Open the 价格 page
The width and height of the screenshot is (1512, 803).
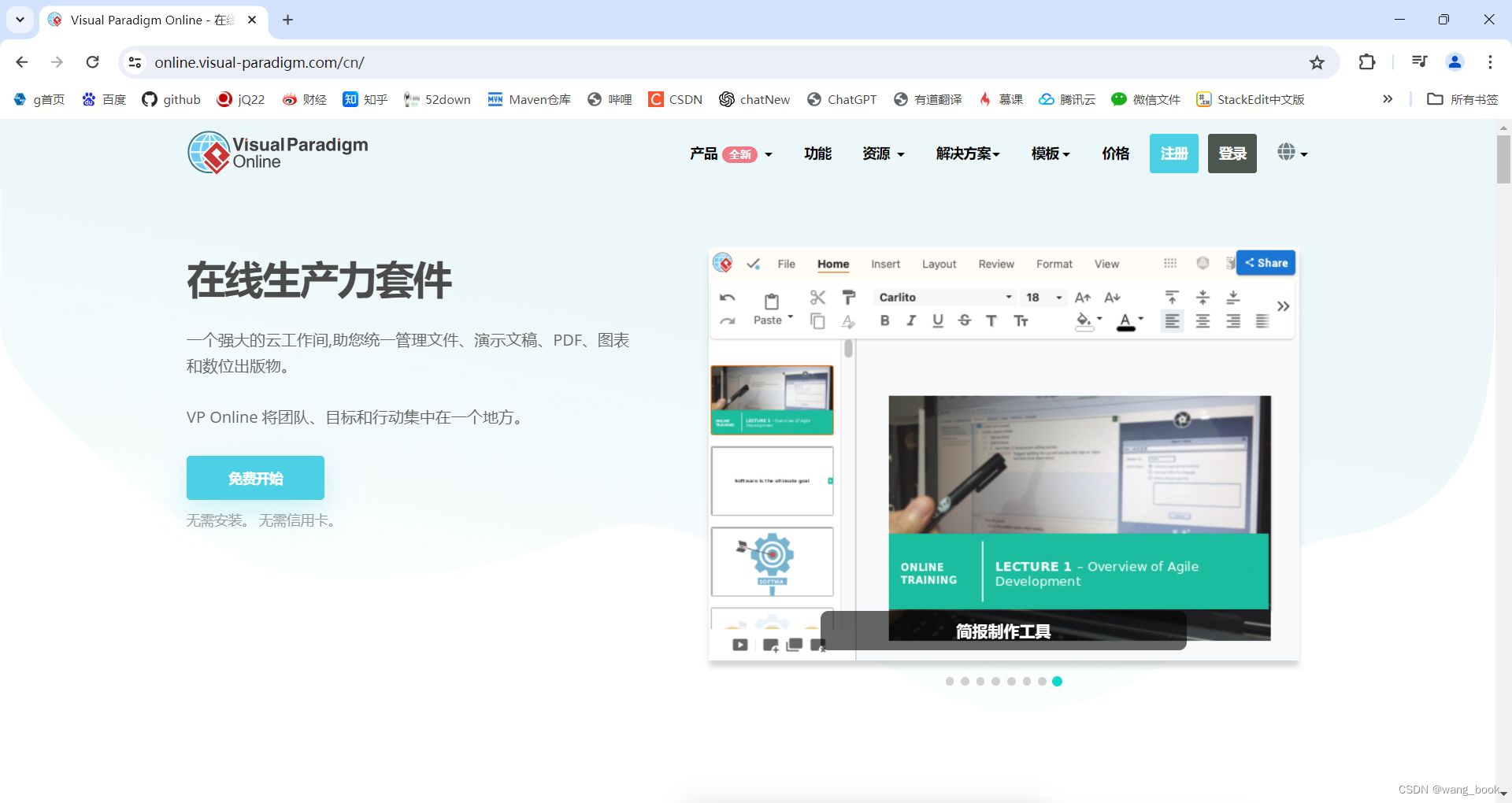pyautogui.click(x=1115, y=154)
